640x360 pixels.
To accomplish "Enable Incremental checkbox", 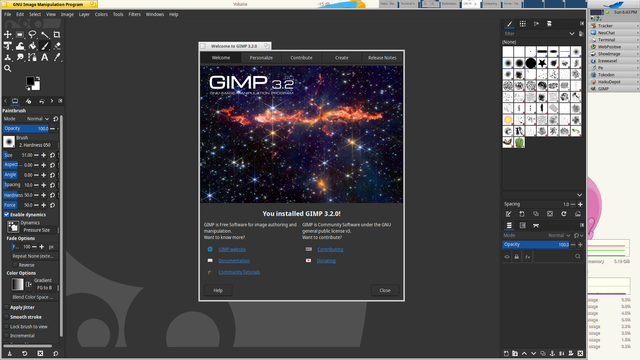I will coord(7,336).
